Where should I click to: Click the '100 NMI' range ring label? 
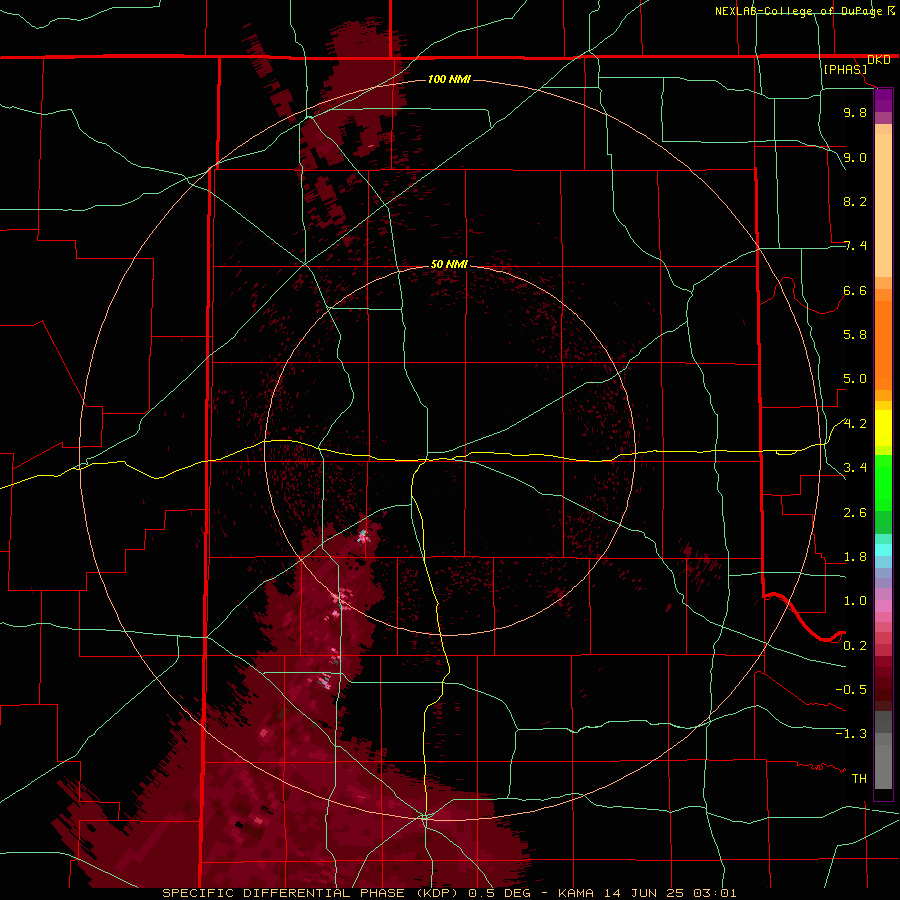pos(449,79)
